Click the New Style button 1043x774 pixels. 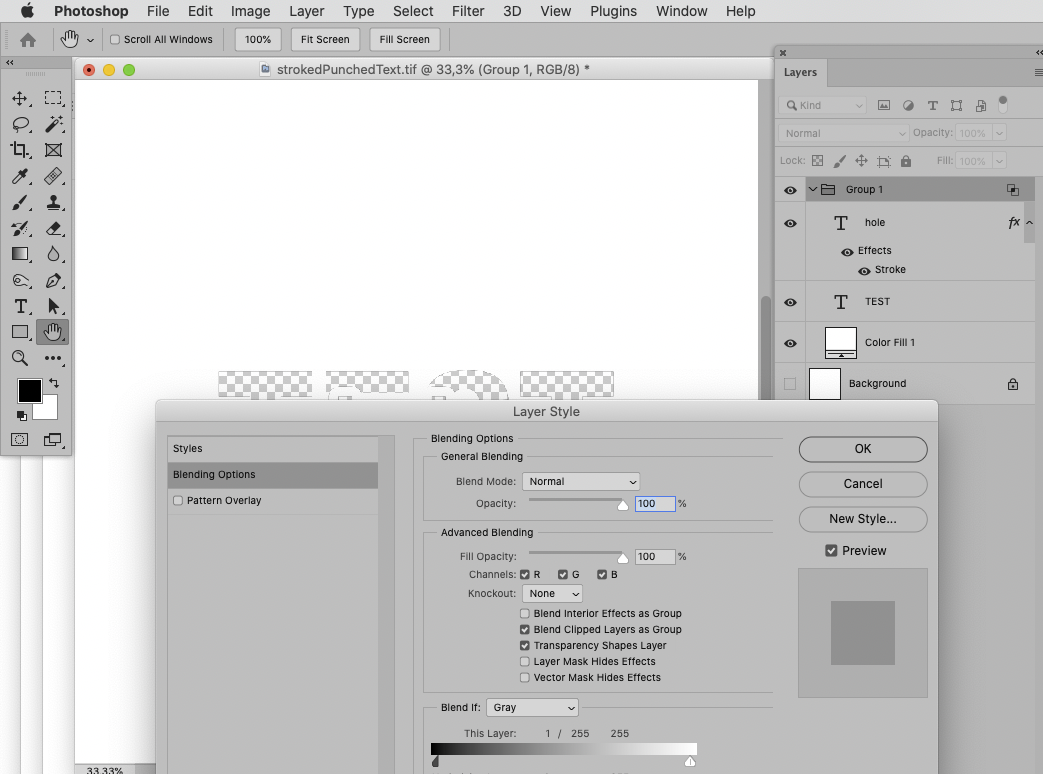pyautogui.click(x=862, y=519)
